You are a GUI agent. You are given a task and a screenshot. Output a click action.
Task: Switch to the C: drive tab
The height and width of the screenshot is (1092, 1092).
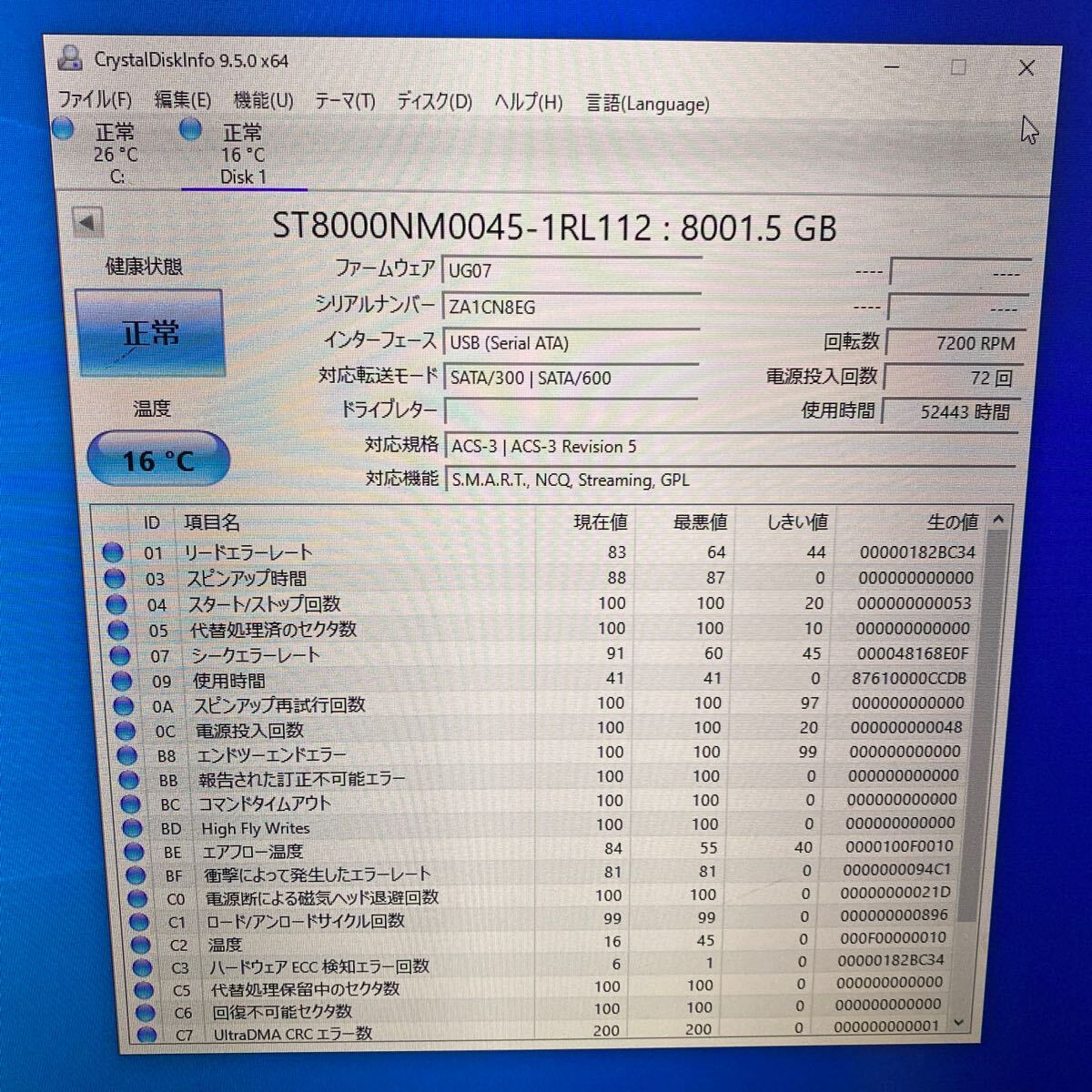point(116,154)
